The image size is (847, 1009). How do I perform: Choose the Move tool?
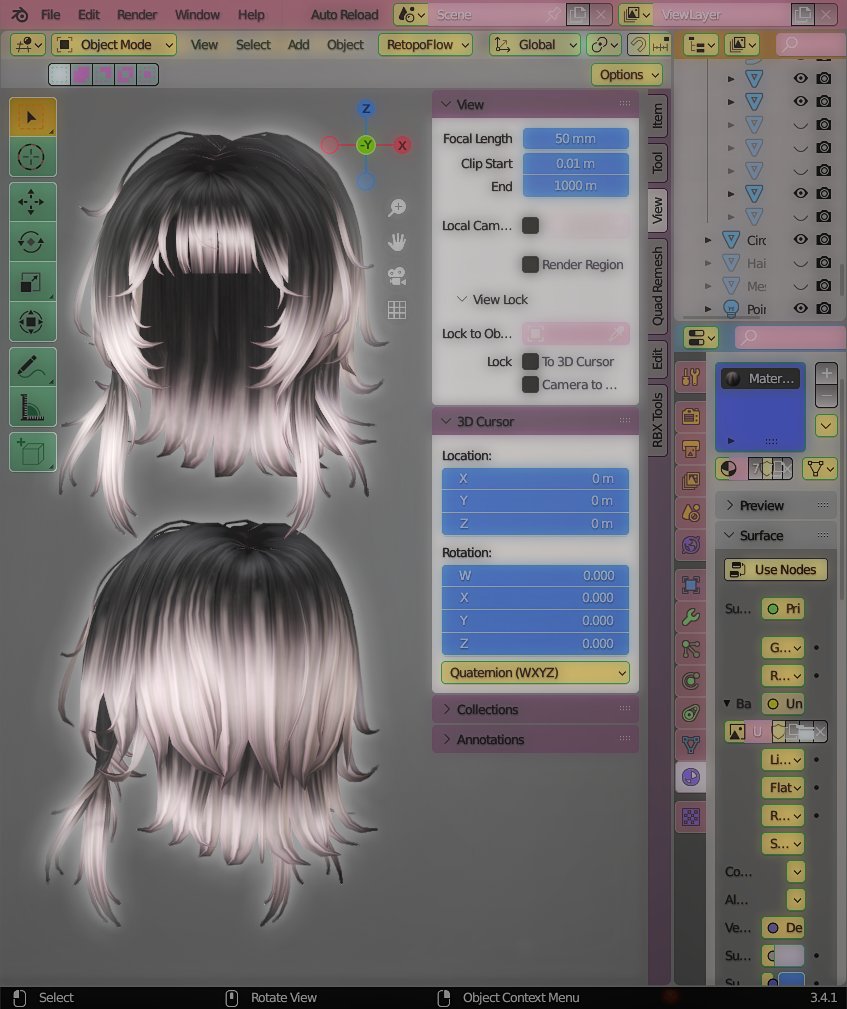(x=32, y=202)
